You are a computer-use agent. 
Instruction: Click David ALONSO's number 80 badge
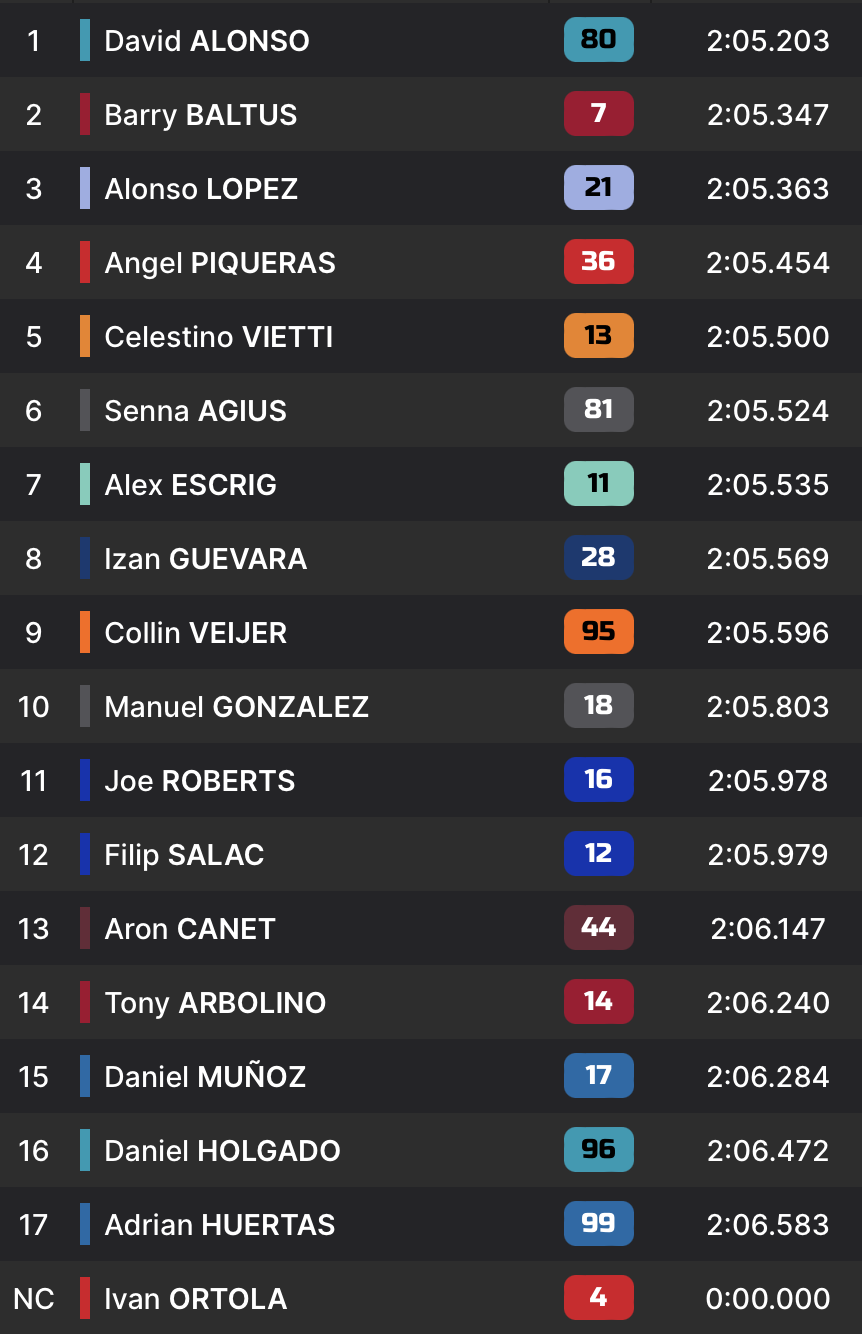(x=598, y=40)
